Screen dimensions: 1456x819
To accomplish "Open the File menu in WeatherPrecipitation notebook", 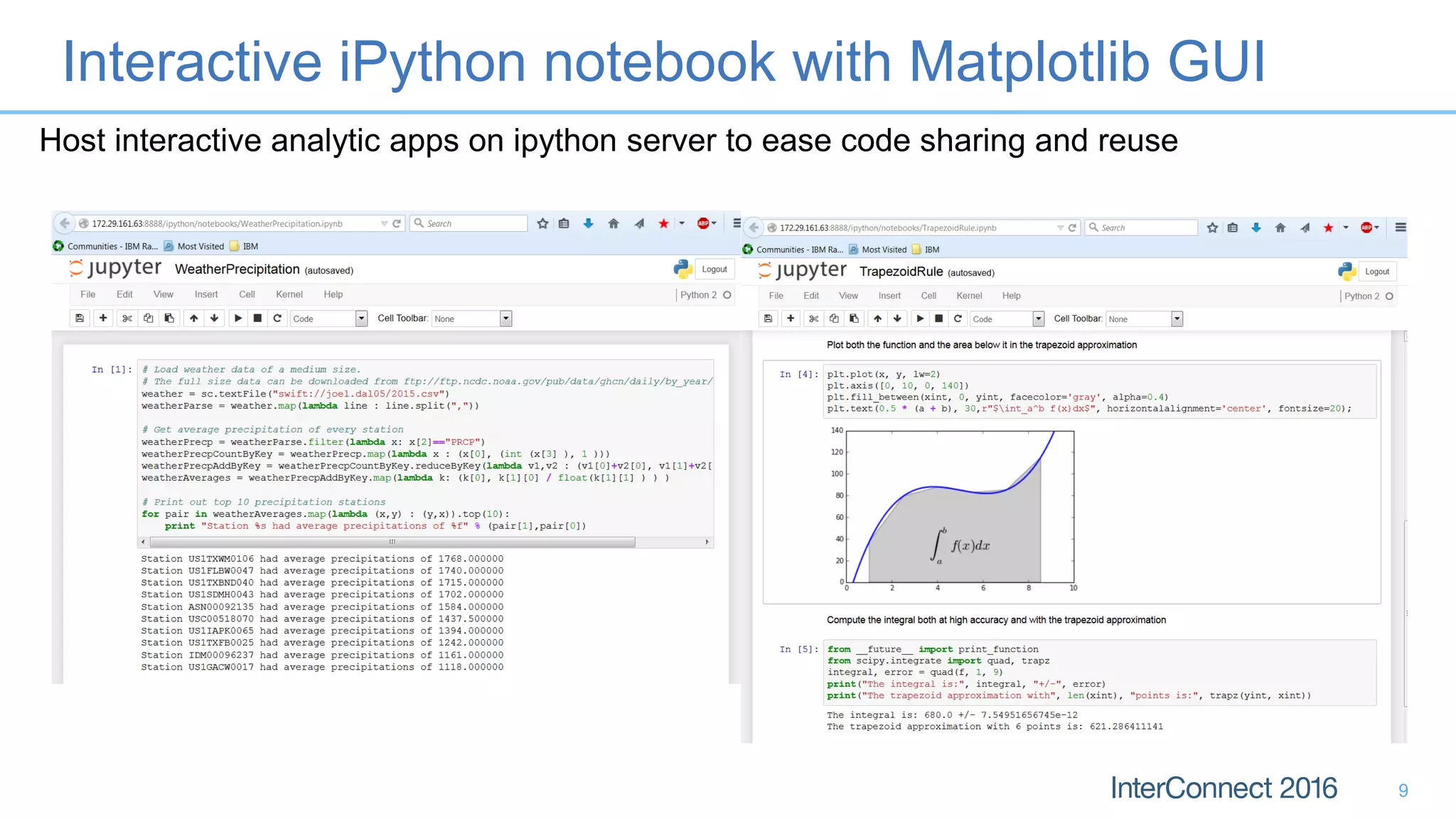I will (x=88, y=294).
